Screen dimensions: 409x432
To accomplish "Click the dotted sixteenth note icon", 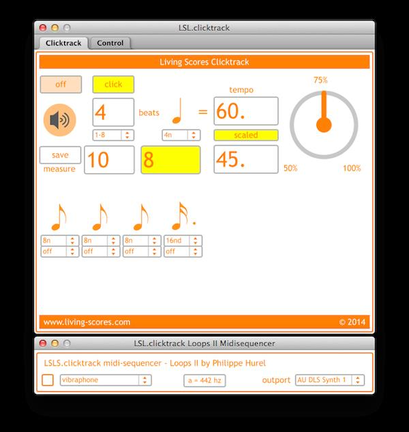I will pyautogui.click(x=183, y=216).
